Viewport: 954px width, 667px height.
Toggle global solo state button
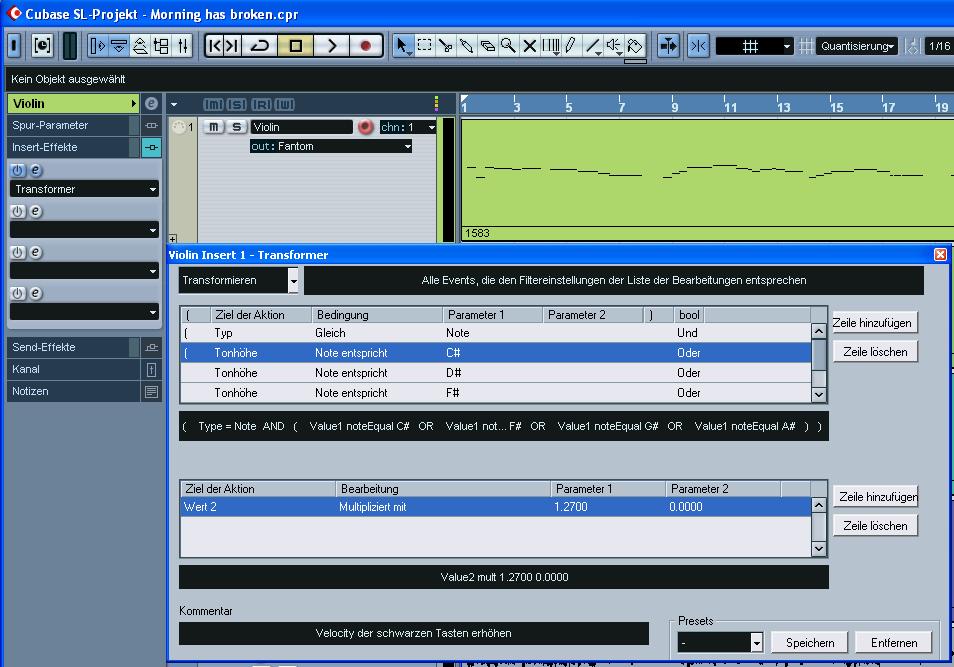point(237,104)
